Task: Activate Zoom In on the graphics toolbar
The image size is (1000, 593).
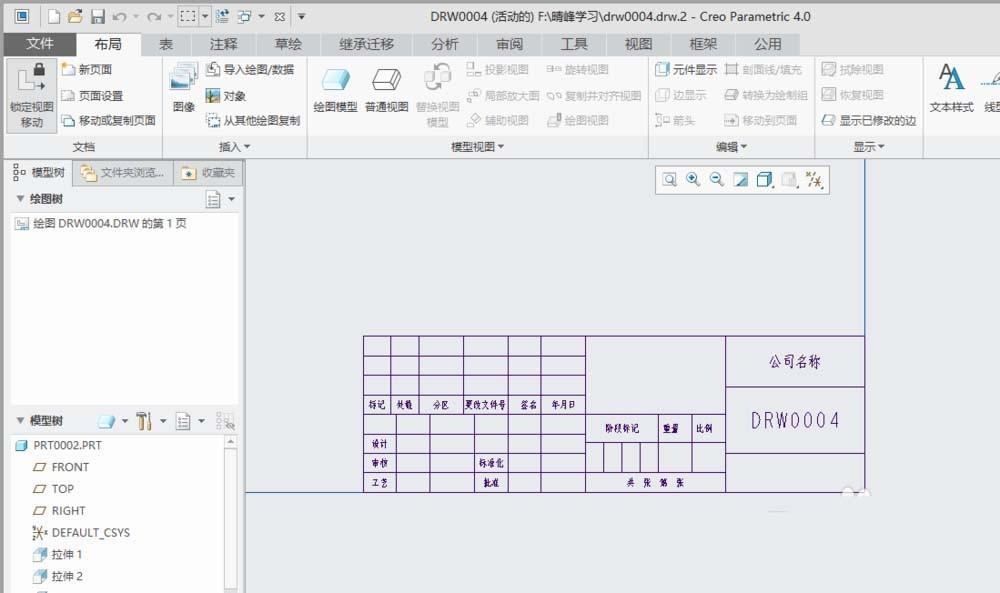Action: click(x=692, y=180)
